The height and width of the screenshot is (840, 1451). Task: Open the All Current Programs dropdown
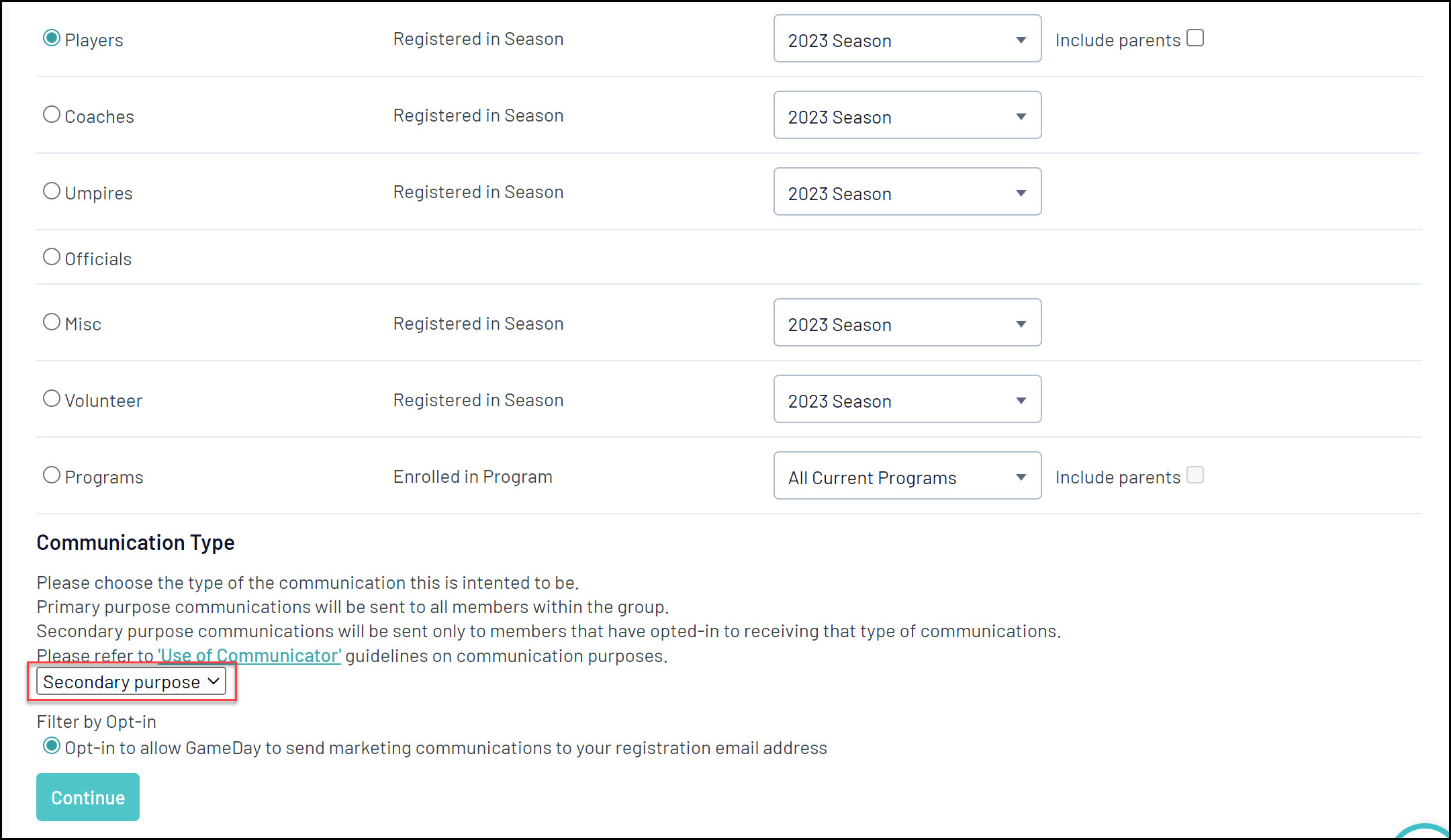906,476
